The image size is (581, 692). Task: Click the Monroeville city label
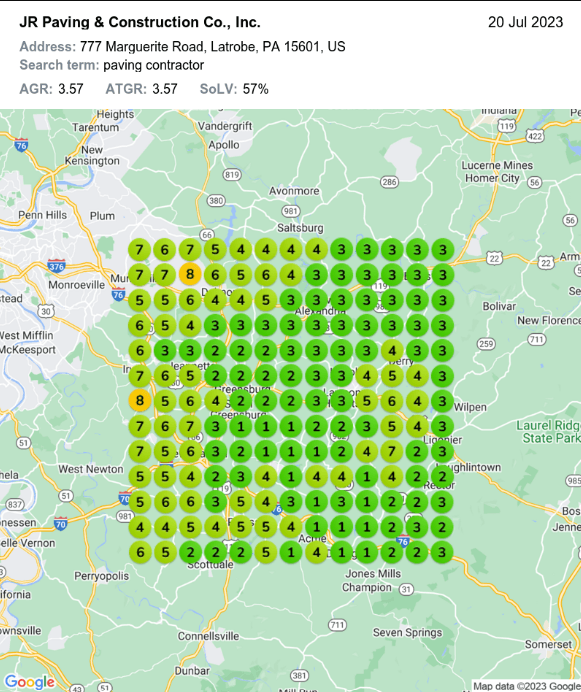pyautogui.click(x=76, y=285)
